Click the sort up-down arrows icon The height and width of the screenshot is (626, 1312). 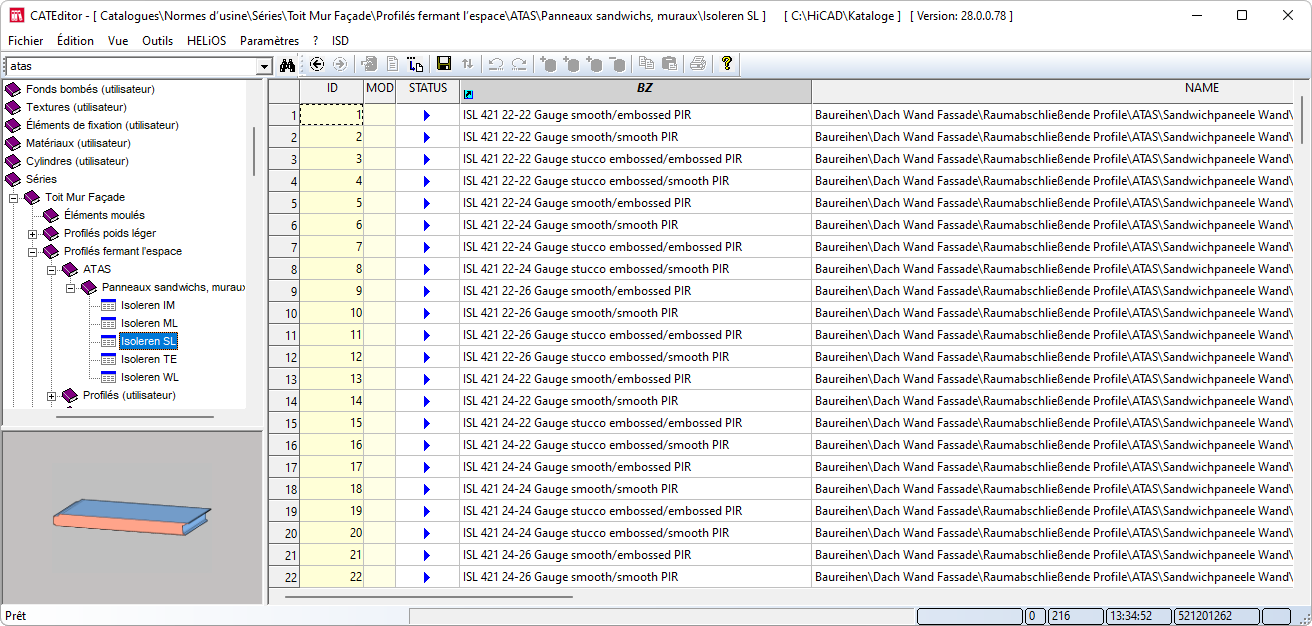point(467,64)
